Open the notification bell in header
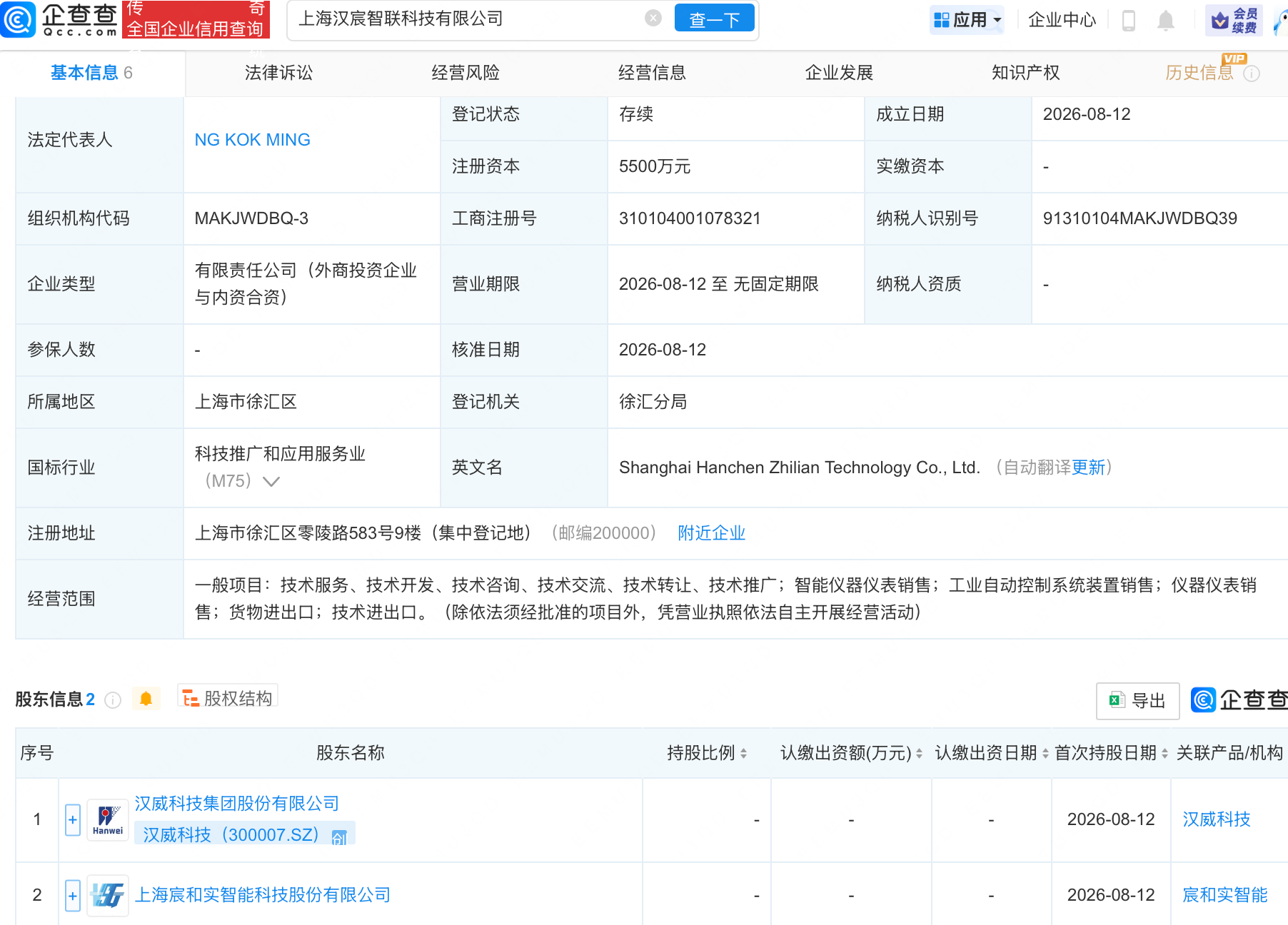 1166,20
